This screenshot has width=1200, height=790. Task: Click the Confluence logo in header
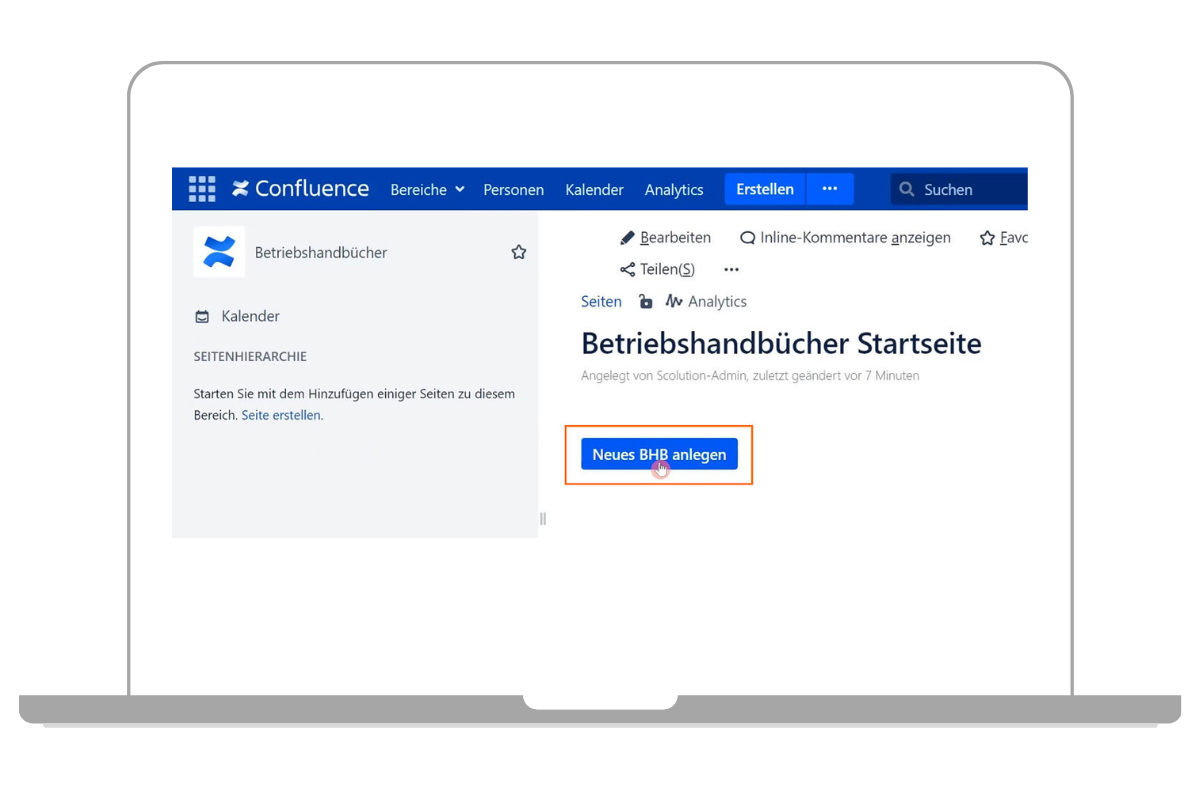(301, 189)
